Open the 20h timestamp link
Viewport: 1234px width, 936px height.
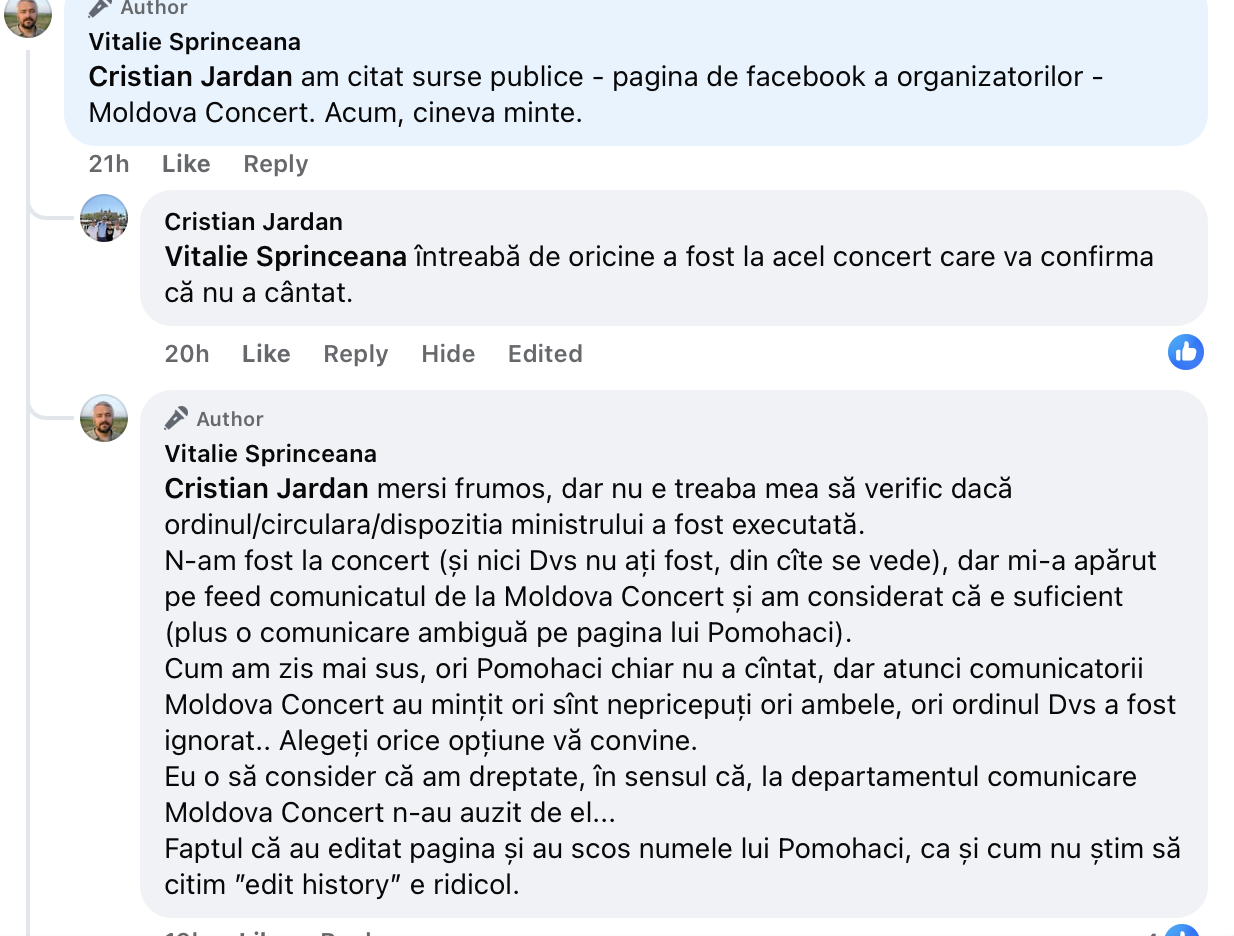[x=187, y=354]
